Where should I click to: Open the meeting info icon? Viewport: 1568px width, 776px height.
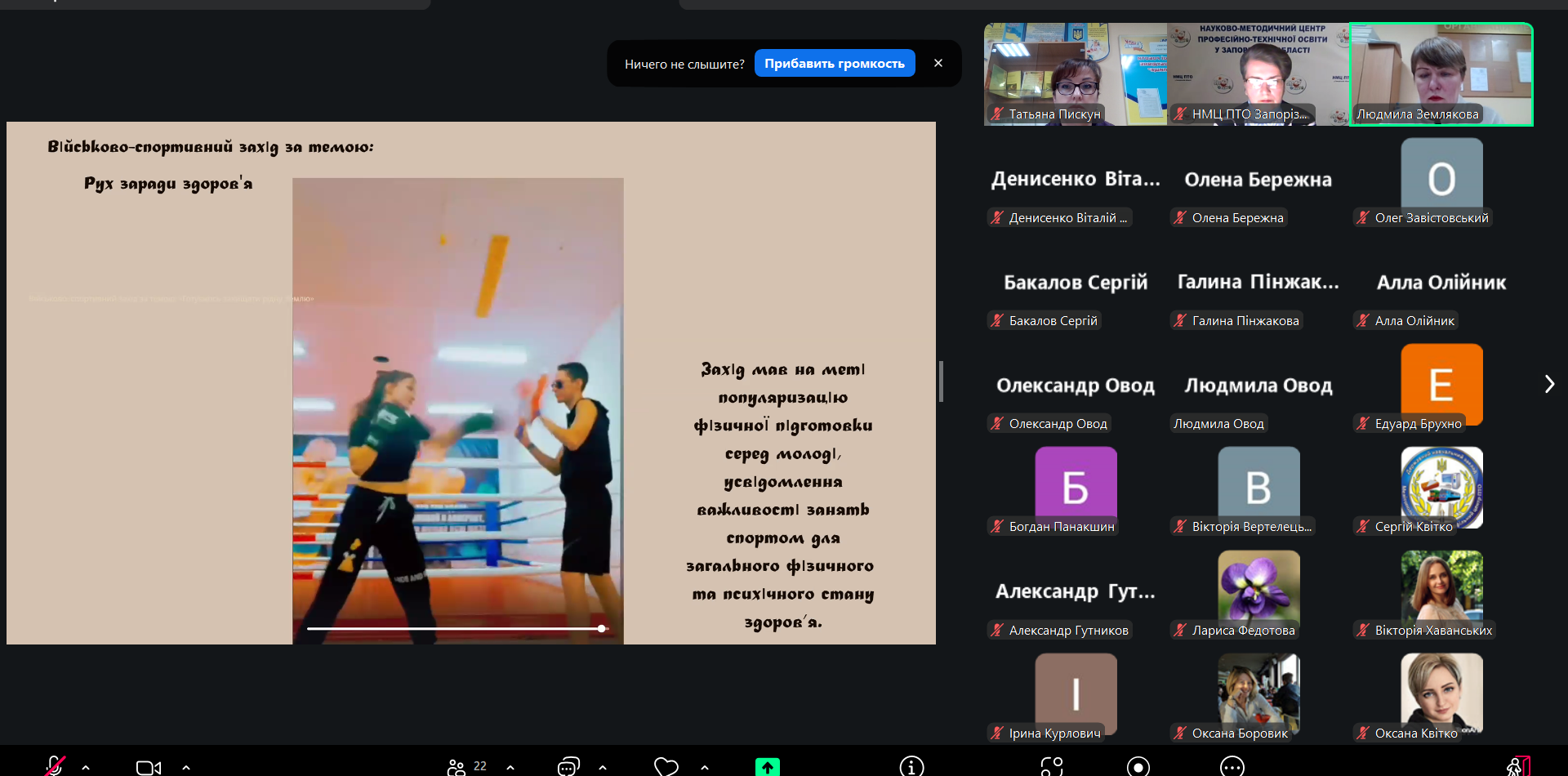911,766
